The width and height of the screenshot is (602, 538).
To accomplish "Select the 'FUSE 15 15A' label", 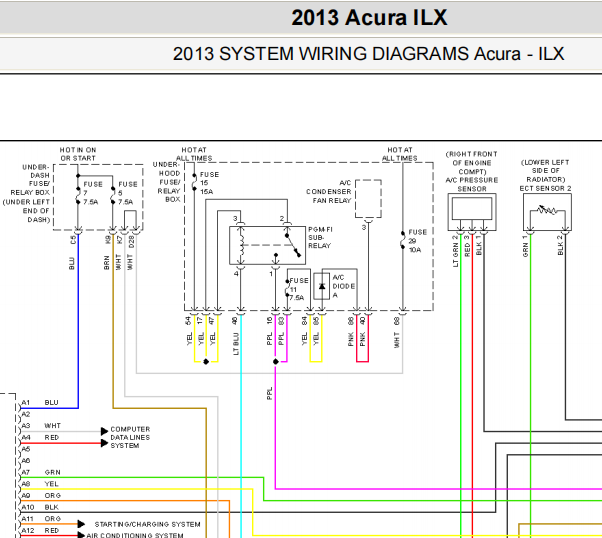I will (208, 183).
